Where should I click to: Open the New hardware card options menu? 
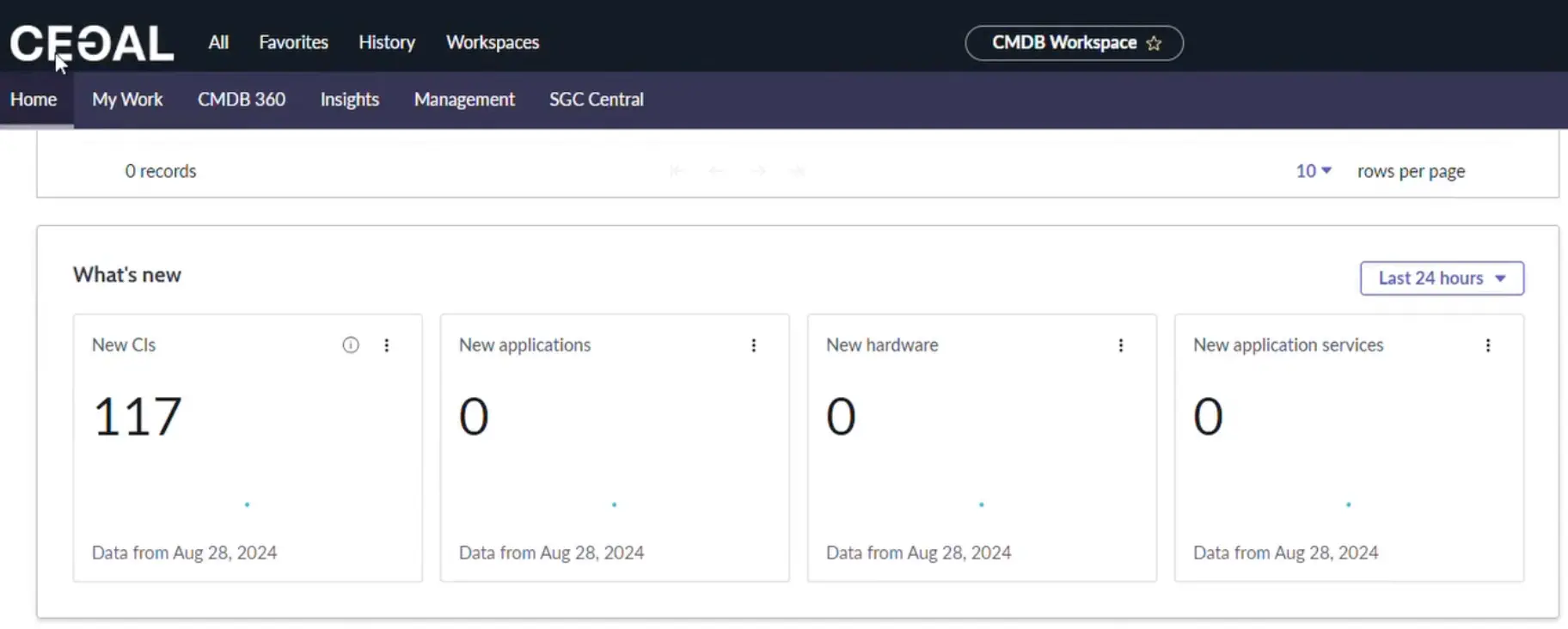1121,345
